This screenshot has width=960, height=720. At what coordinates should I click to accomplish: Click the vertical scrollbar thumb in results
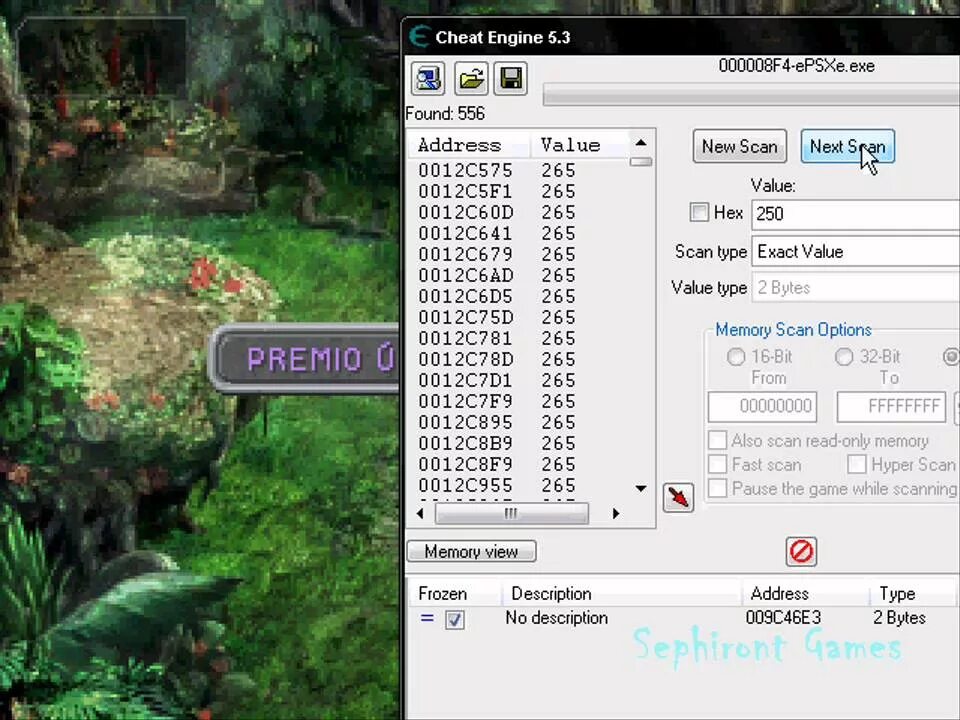coord(641,162)
